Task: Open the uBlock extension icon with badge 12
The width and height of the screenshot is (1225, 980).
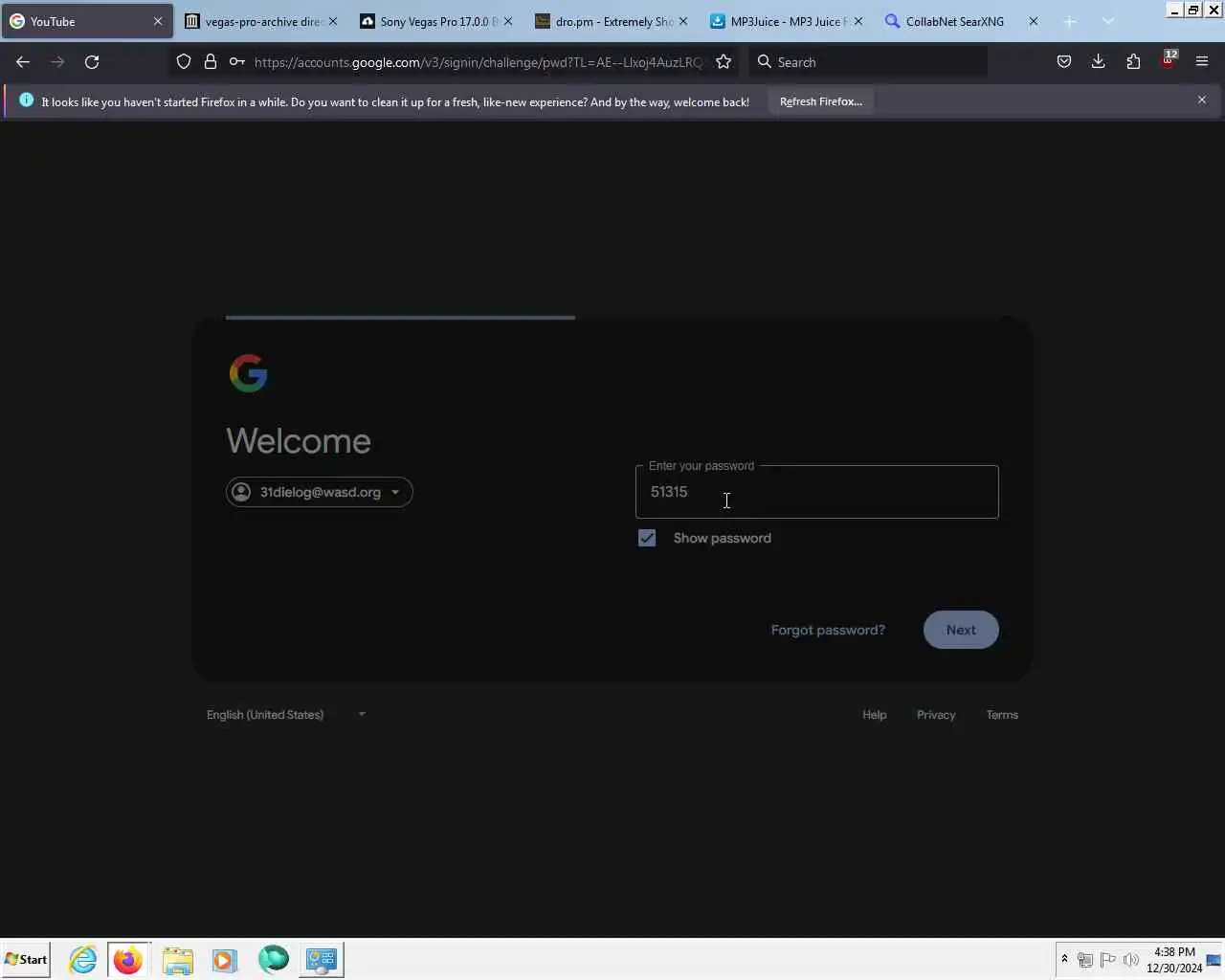Action: (x=1169, y=60)
